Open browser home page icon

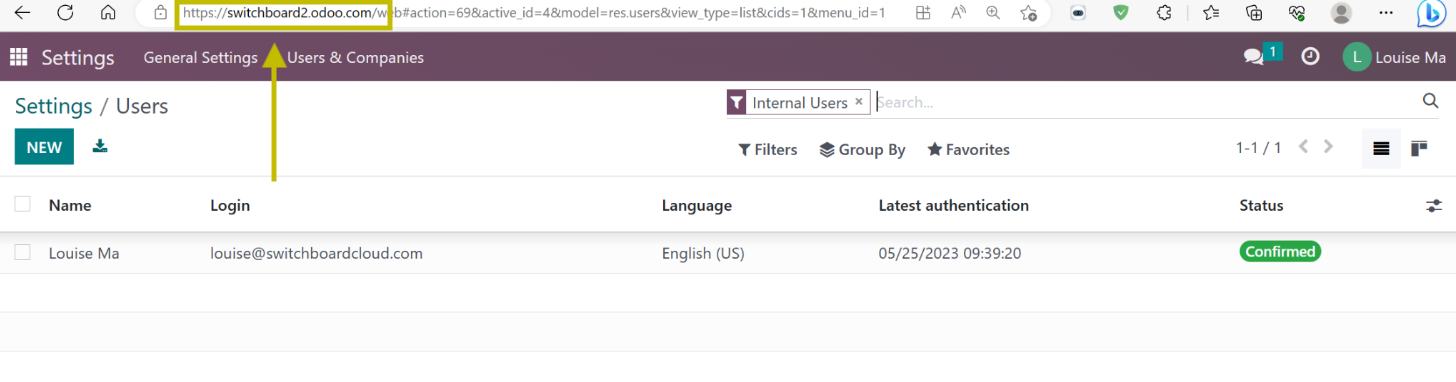108,13
